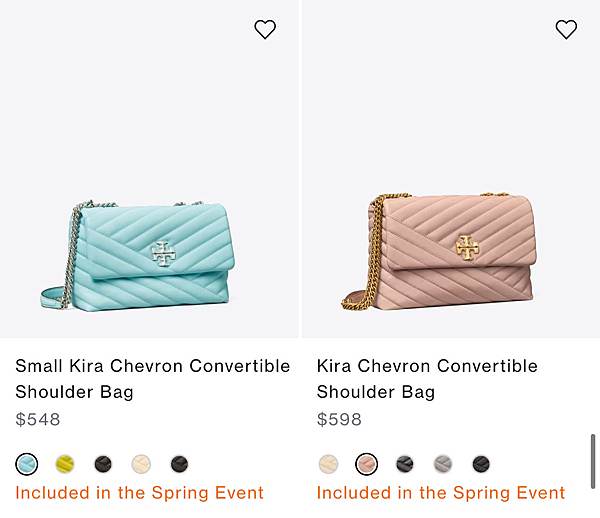Click the $548 price of Small Kira

coord(38,419)
